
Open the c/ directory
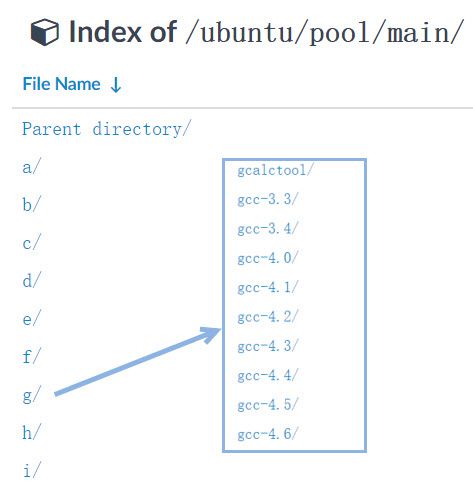click(32, 242)
